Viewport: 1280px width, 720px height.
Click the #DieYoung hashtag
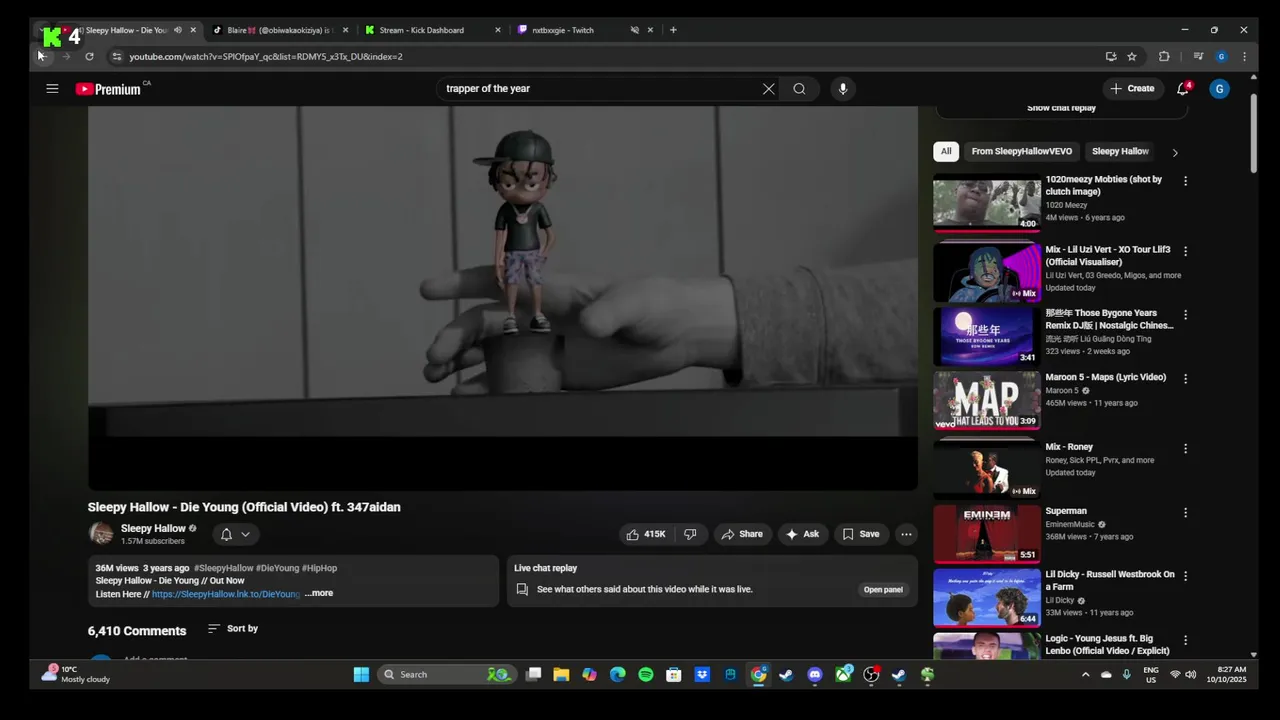point(278,568)
